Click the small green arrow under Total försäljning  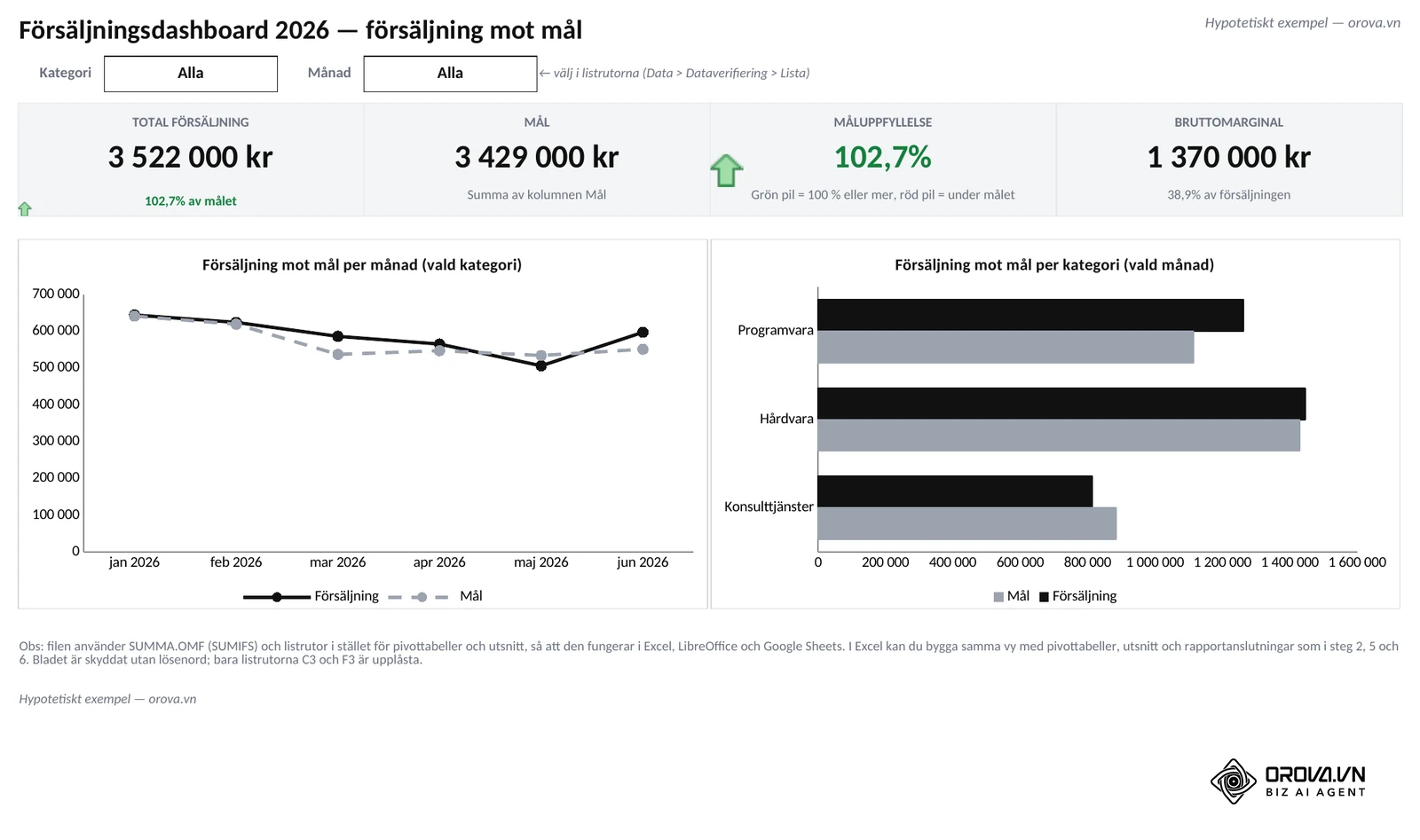click(25, 208)
